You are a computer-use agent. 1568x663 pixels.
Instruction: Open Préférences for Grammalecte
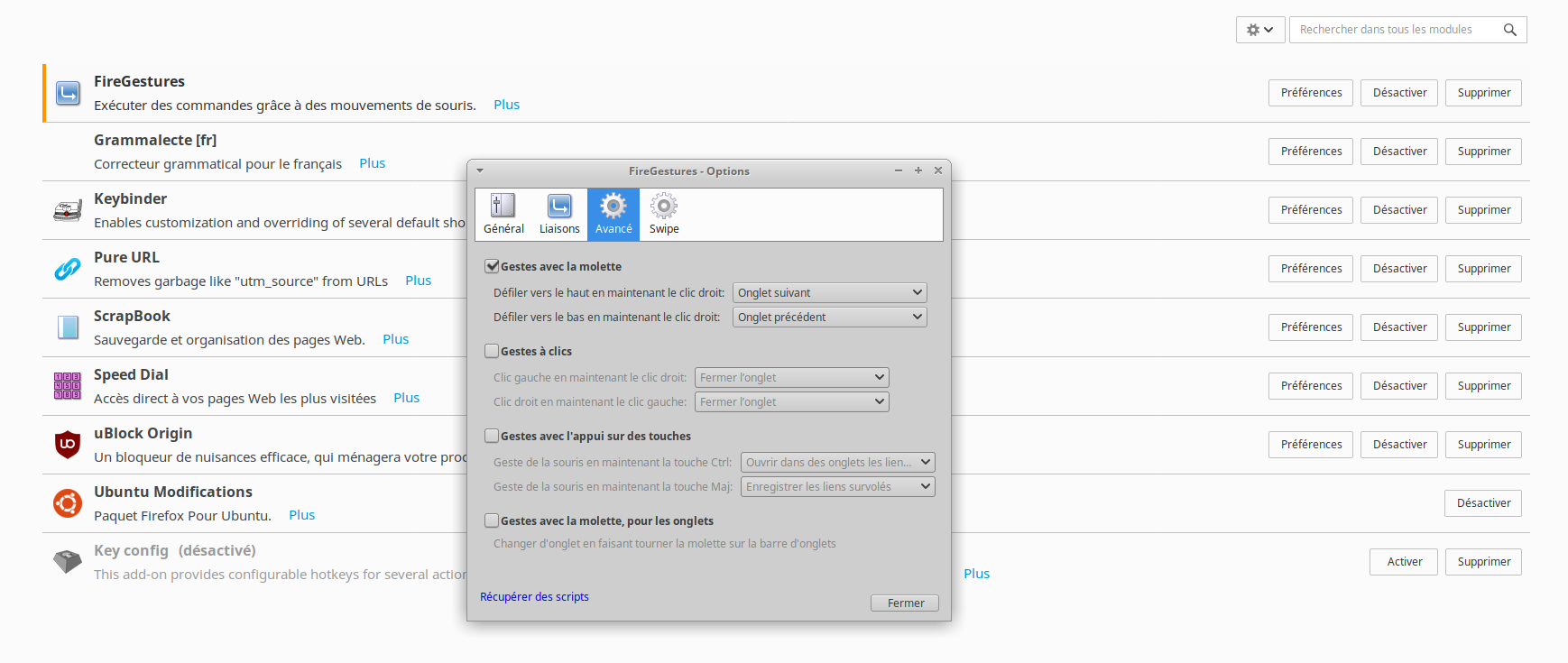click(1311, 152)
